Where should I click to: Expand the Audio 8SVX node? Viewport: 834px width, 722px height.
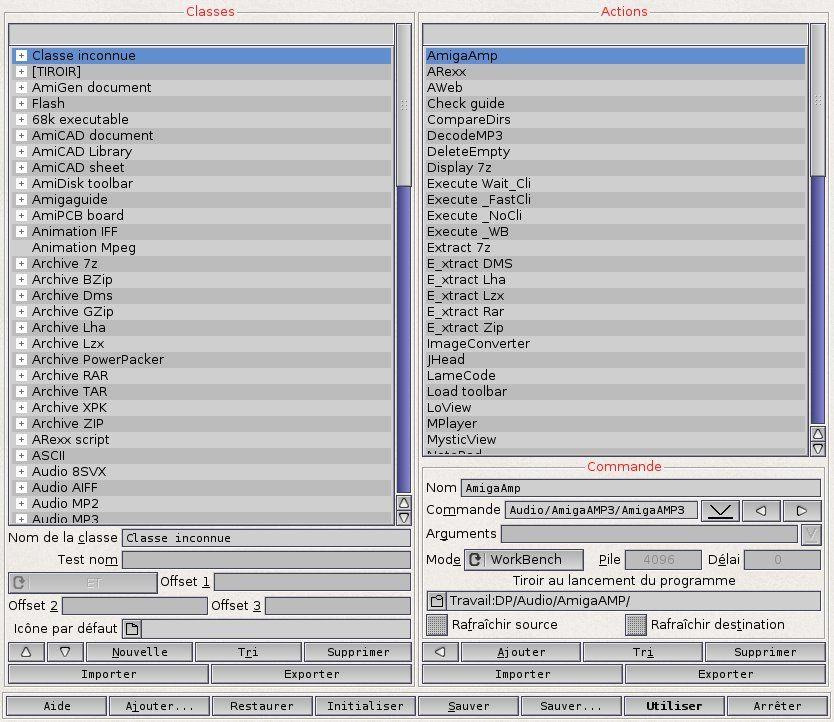tap(21, 471)
